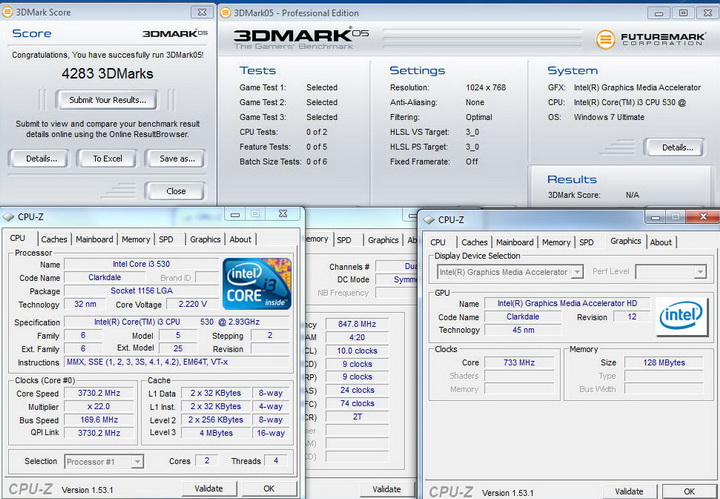Click OK in left CPU-Z
720x499 pixels.
pos(269,488)
